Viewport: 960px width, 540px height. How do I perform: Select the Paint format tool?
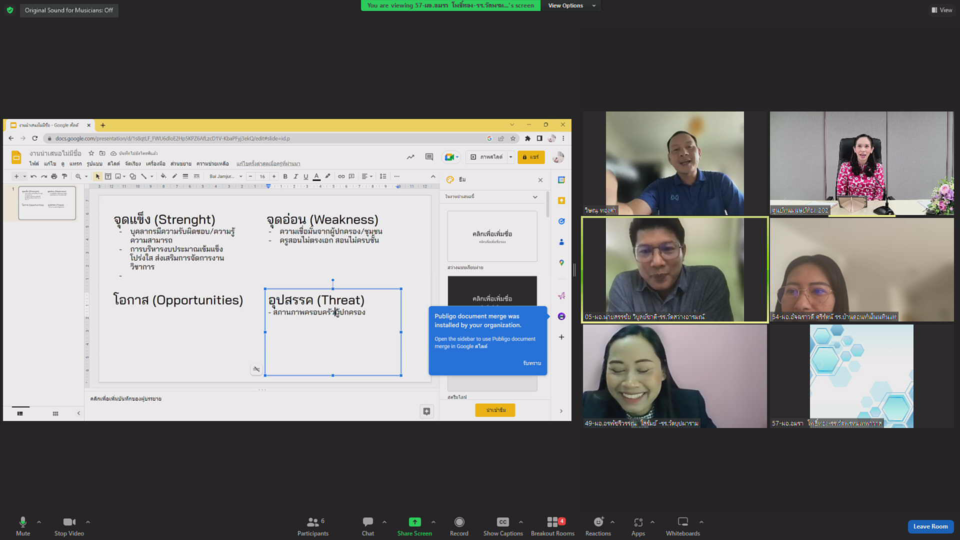click(x=64, y=176)
